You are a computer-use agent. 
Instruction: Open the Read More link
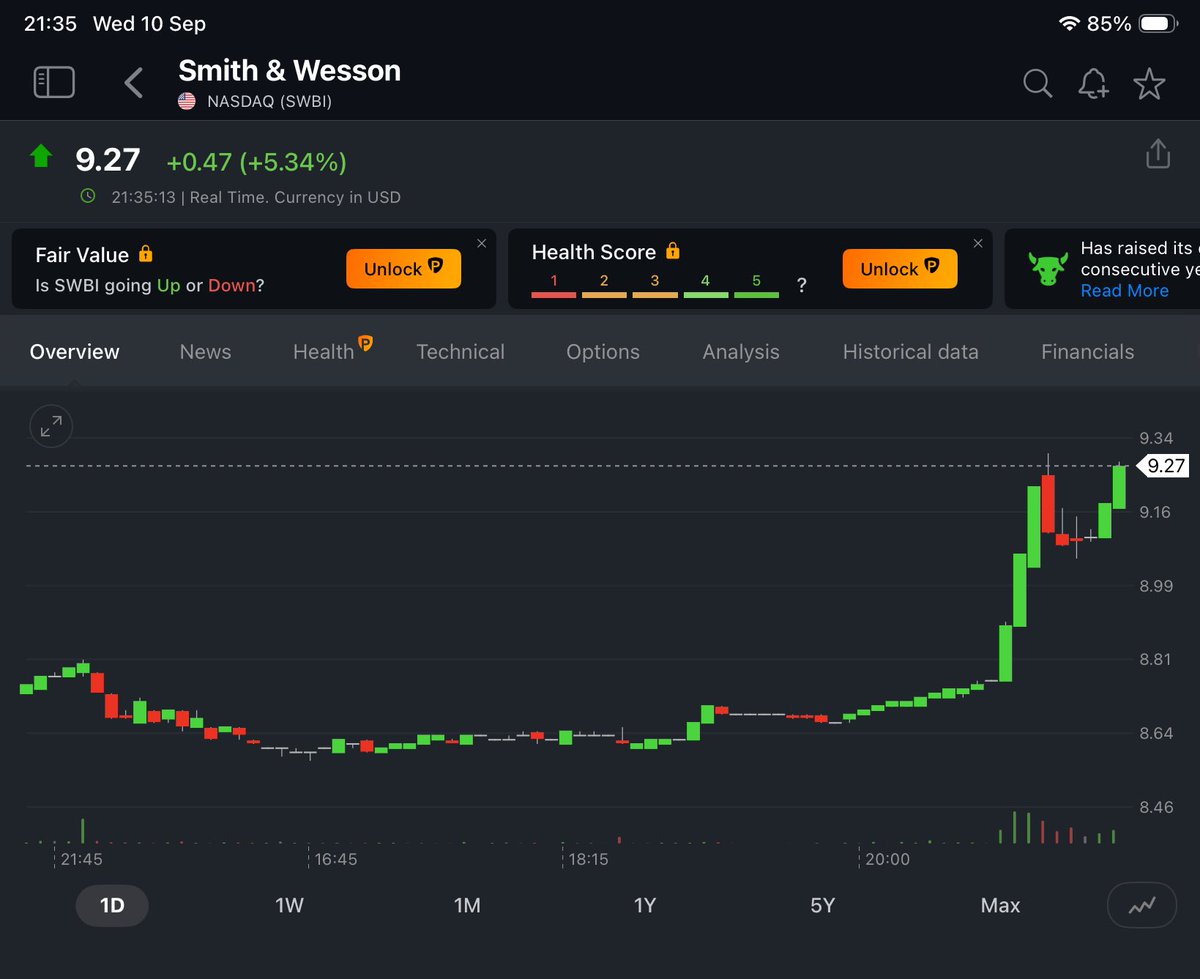click(x=1124, y=291)
